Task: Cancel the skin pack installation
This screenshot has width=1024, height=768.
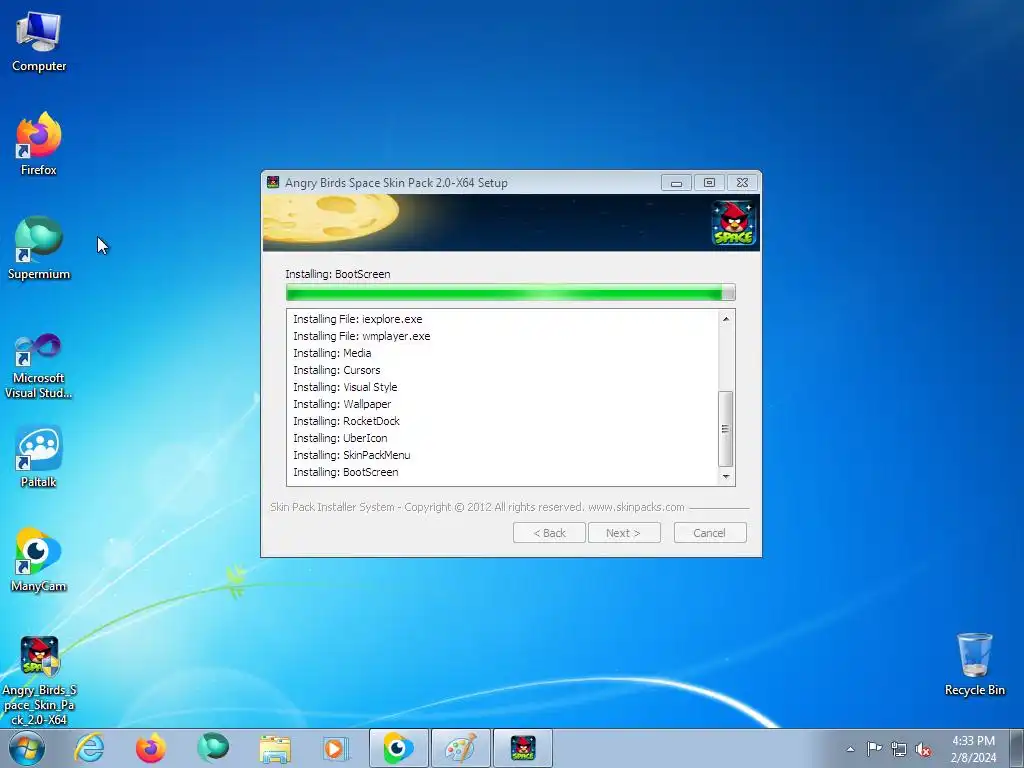Action: [710, 533]
